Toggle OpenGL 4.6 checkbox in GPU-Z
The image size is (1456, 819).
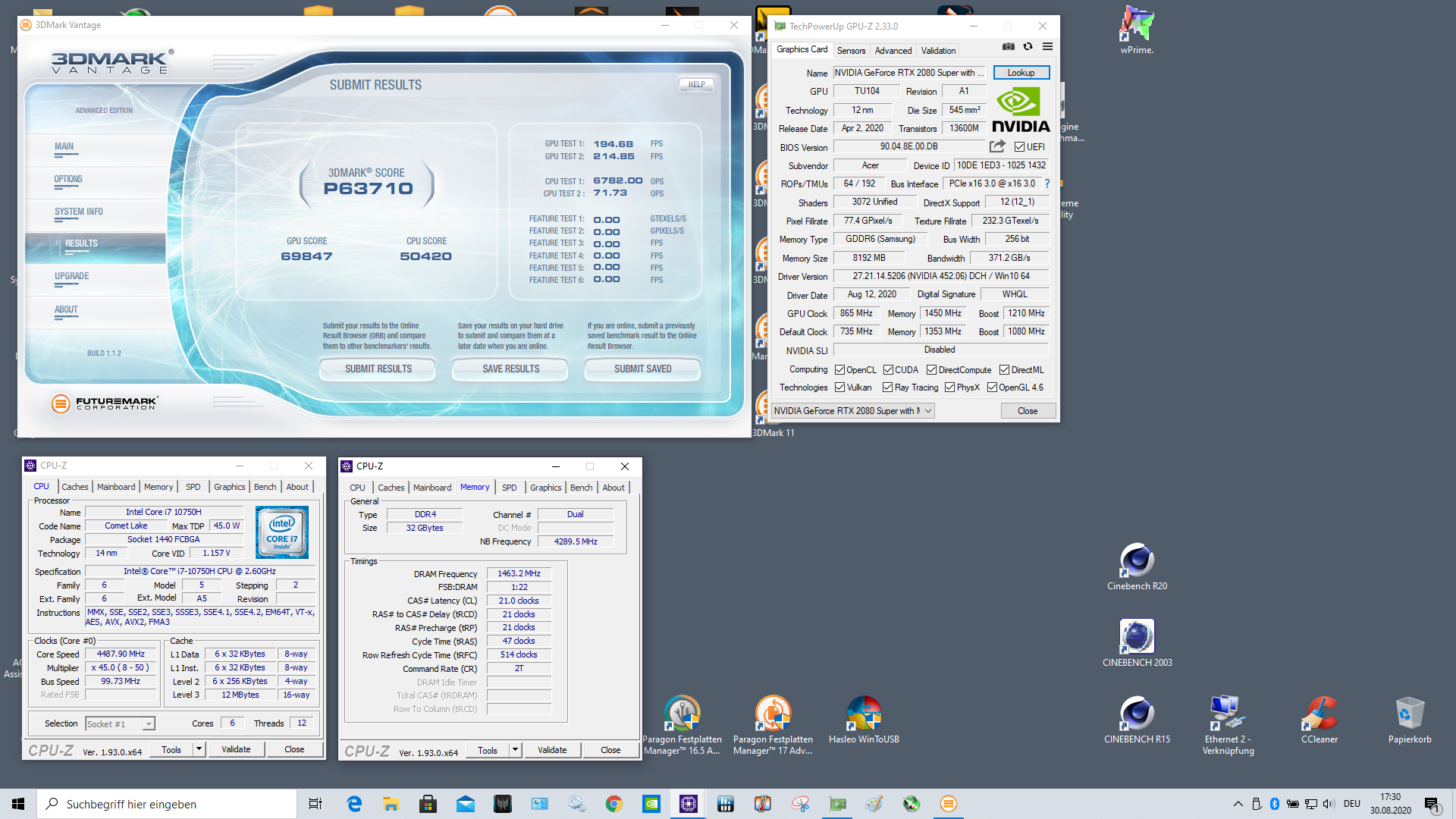[x=992, y=388]
